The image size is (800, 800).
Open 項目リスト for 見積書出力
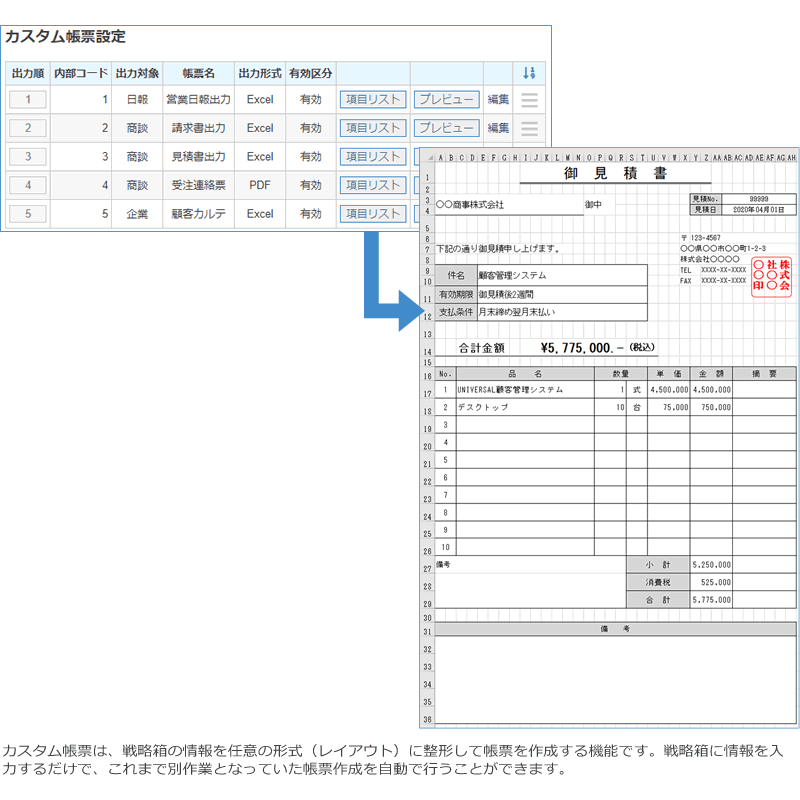[x=372, y=156]
